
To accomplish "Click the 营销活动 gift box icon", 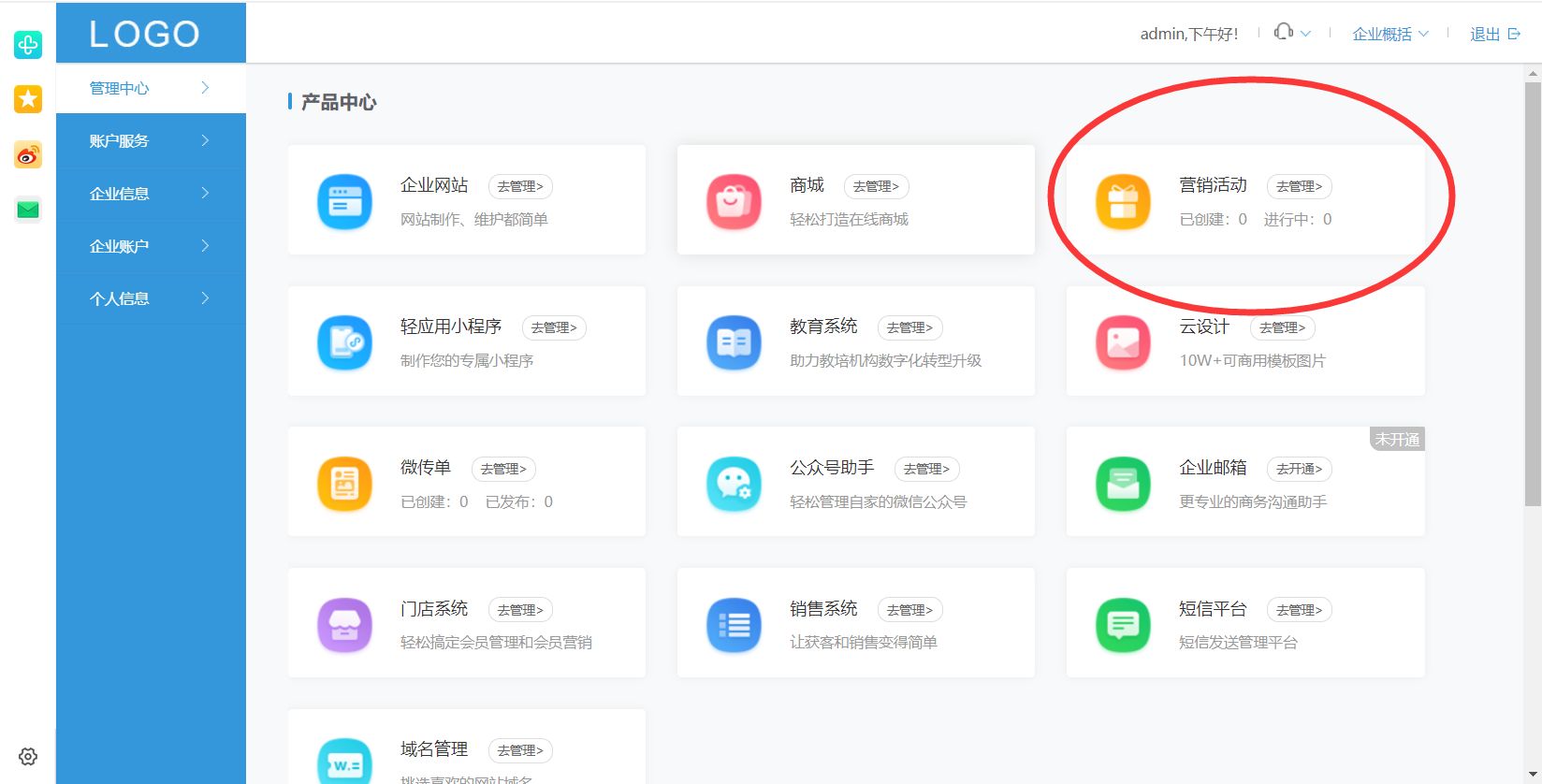I will coord(1123,201).
